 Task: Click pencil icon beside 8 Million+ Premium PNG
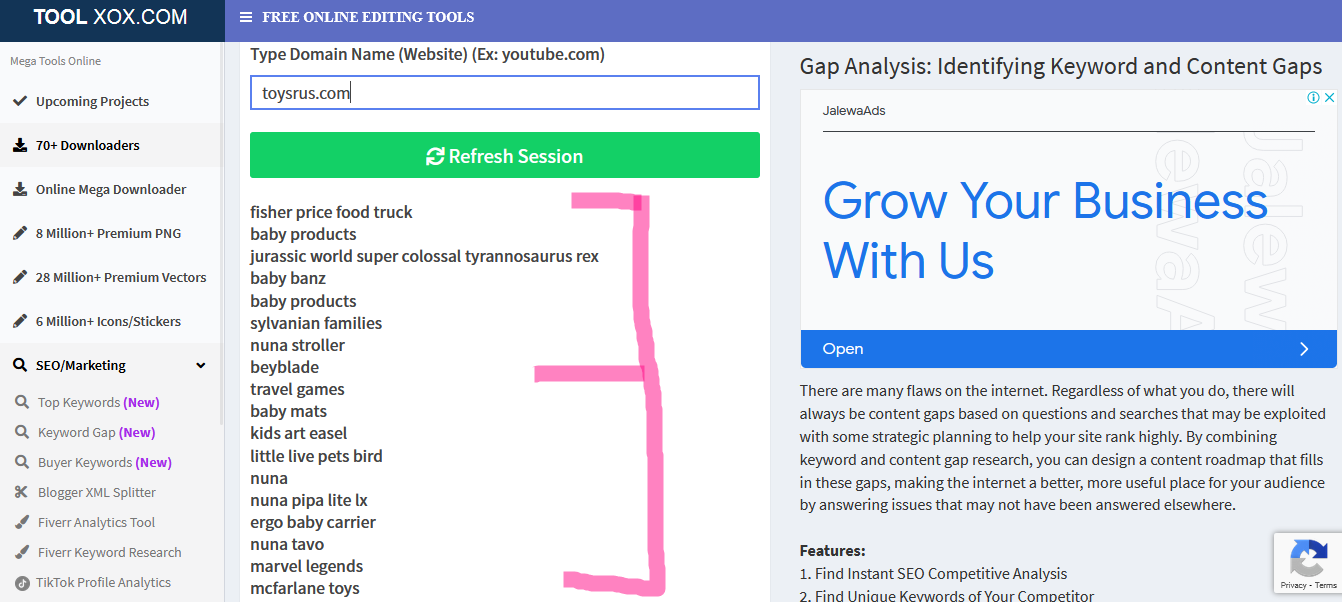tap(19, 233)
